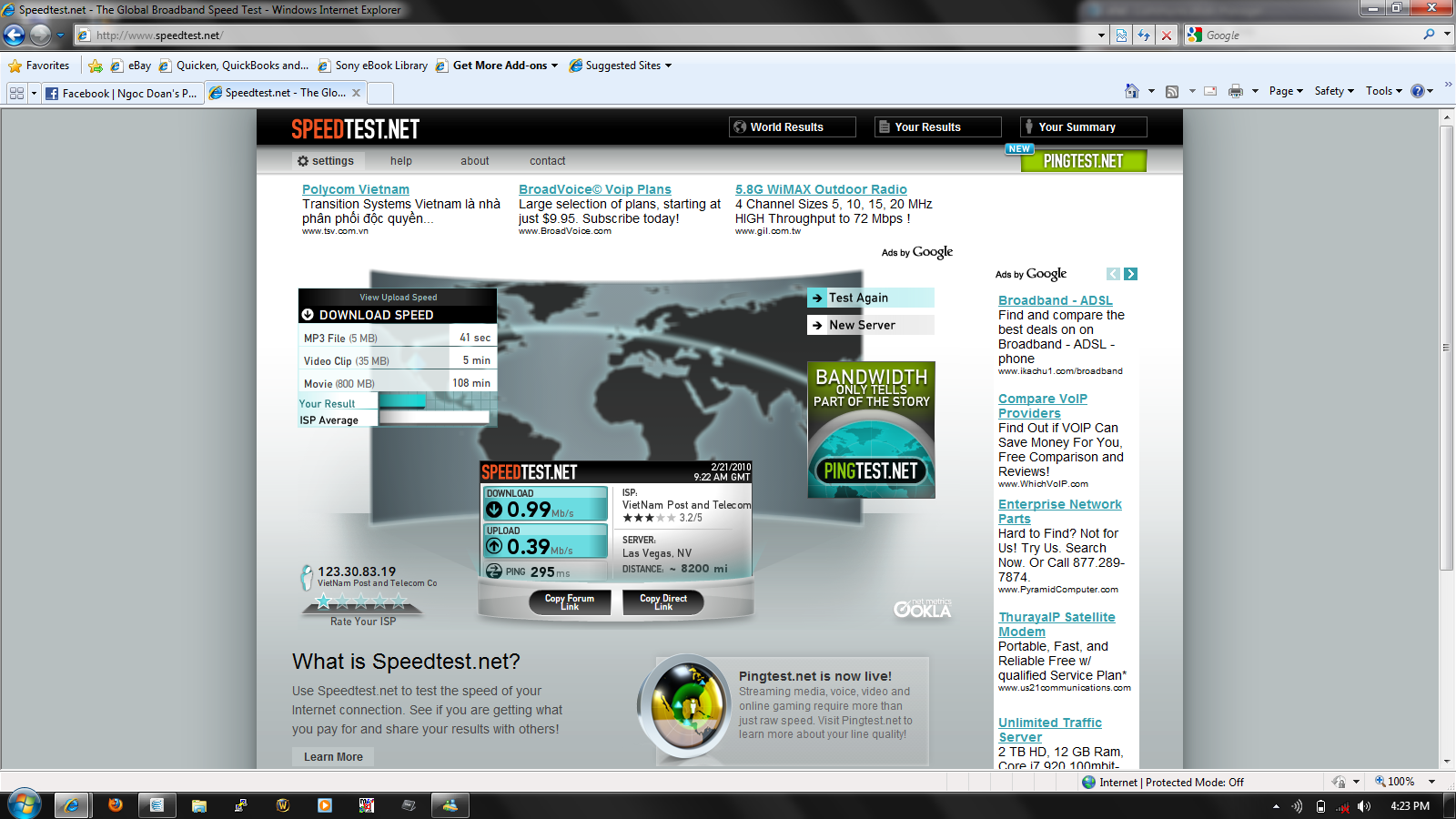The image size is (1456, 819).
Task: Open Windows Explorer folder taskbar icon
Action: tap(198, 804)
